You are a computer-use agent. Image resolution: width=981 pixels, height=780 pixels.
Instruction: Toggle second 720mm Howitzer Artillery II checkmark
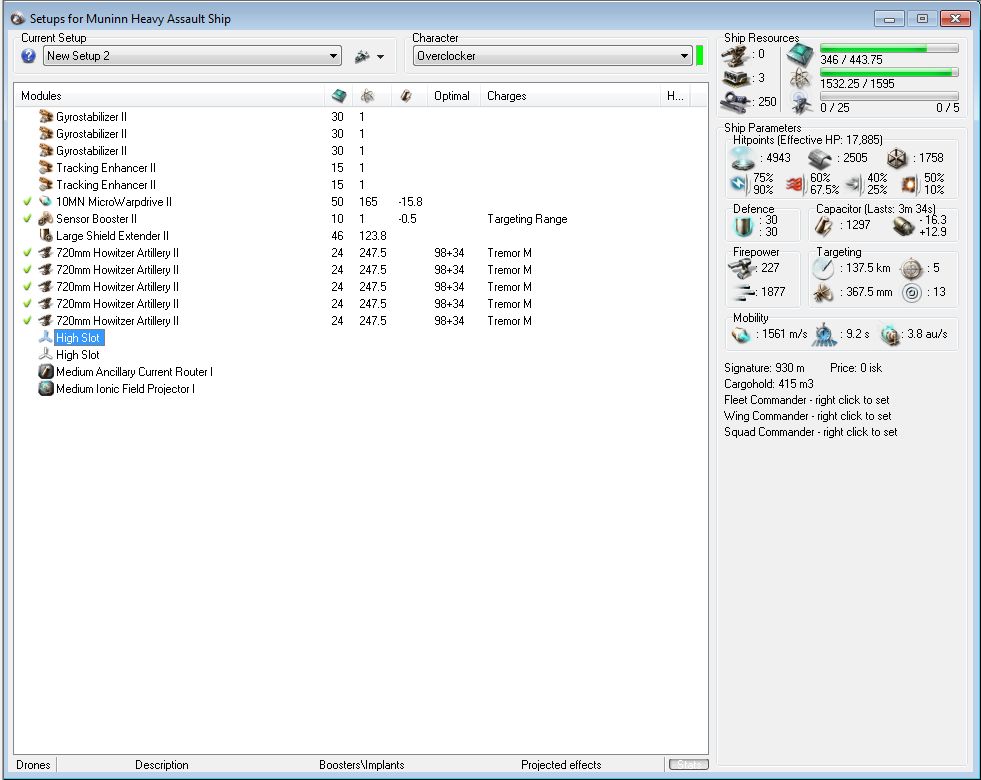[27, 270]
